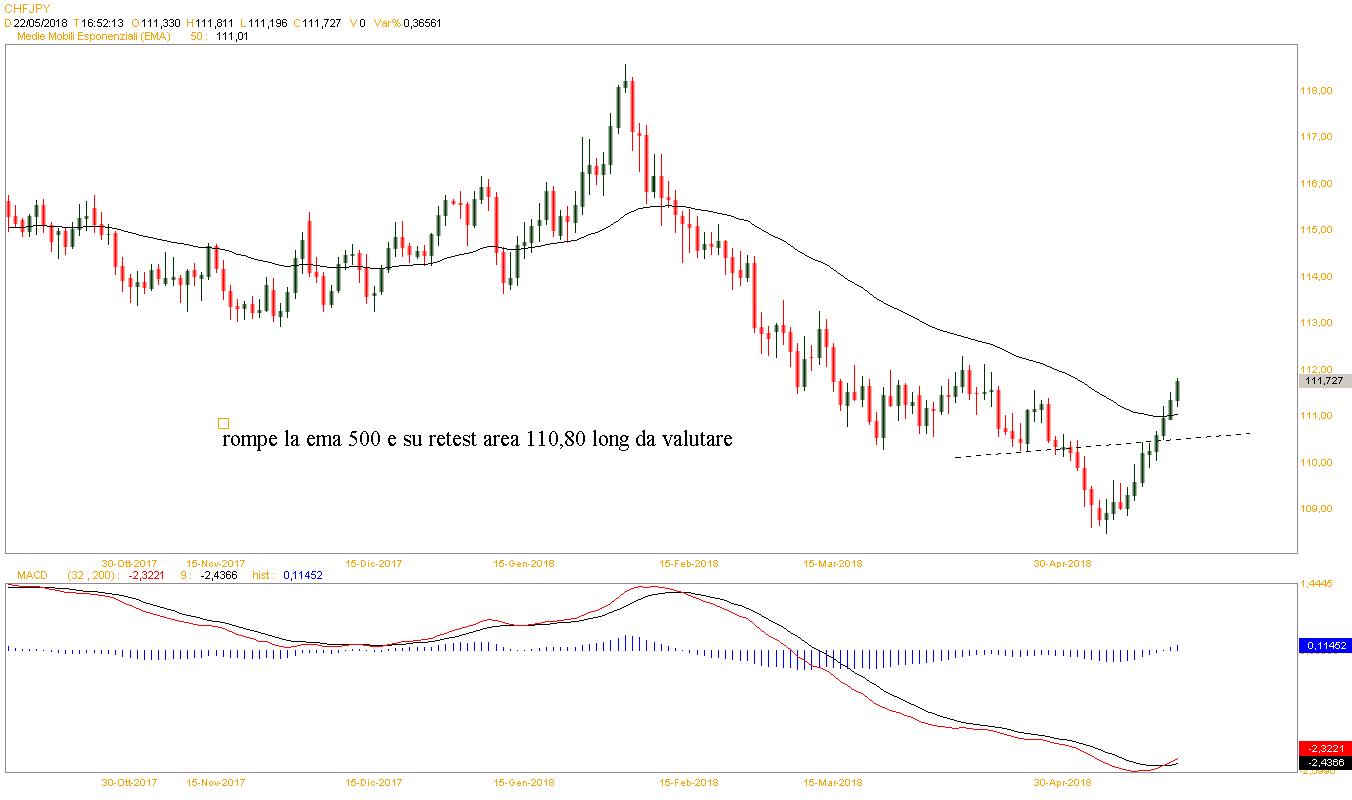Click 15-Nov-2017 on the MACD pane time axis

(216, 782)
